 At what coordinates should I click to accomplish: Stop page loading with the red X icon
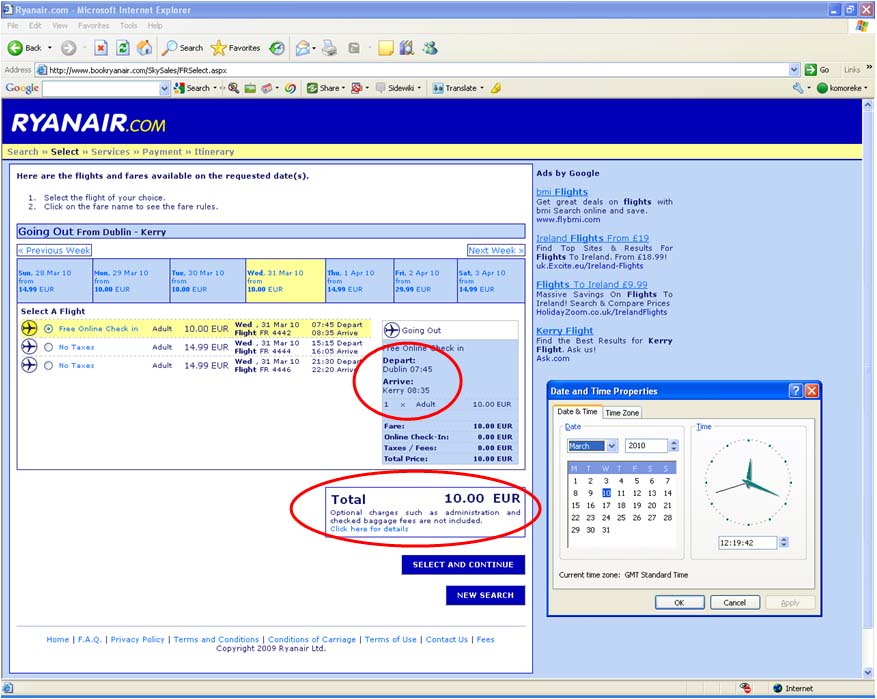pos(101,48)
